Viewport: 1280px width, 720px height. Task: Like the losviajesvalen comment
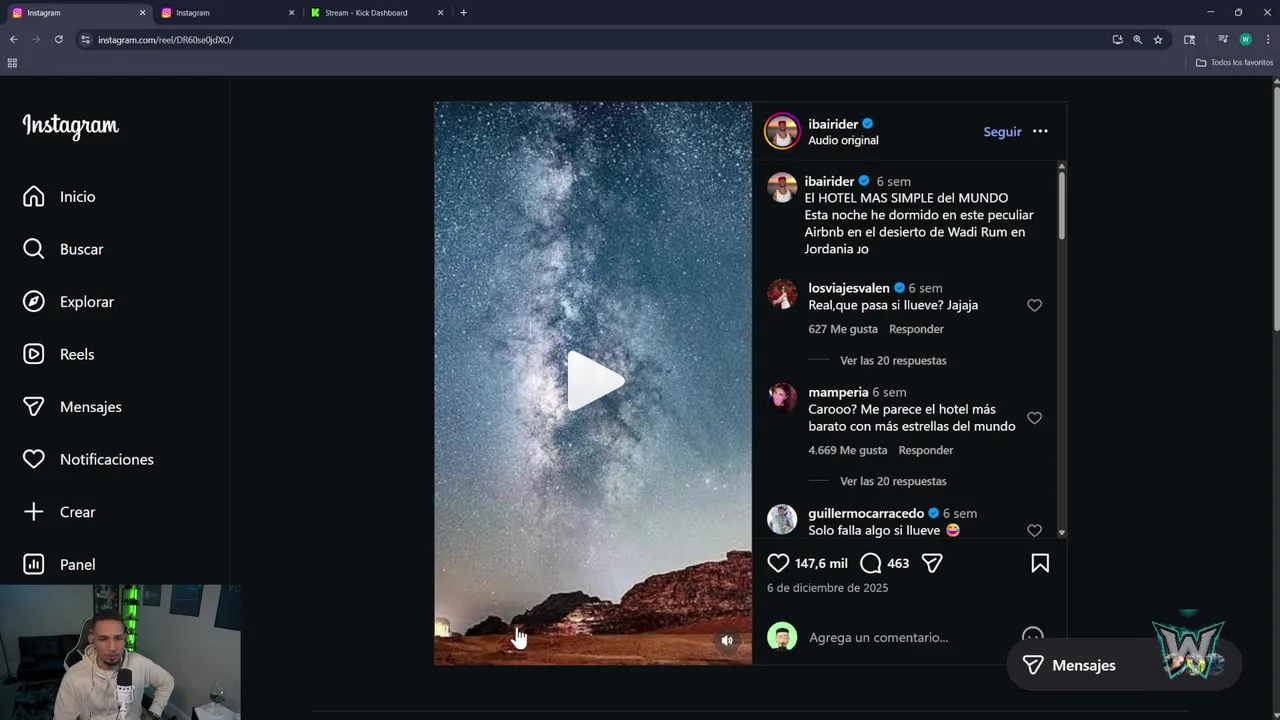click(1034, 306)
